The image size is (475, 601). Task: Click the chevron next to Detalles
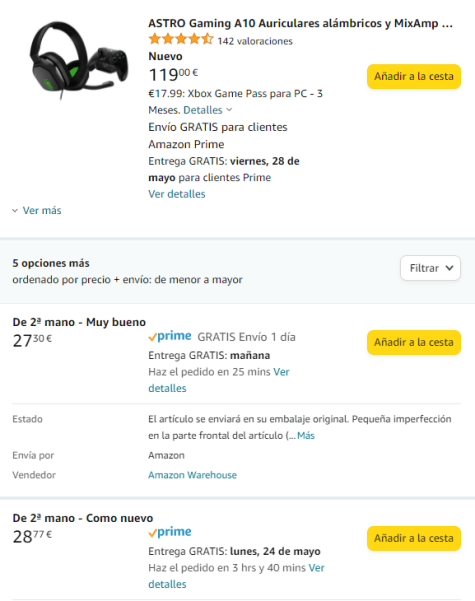(x=229, y=110)
